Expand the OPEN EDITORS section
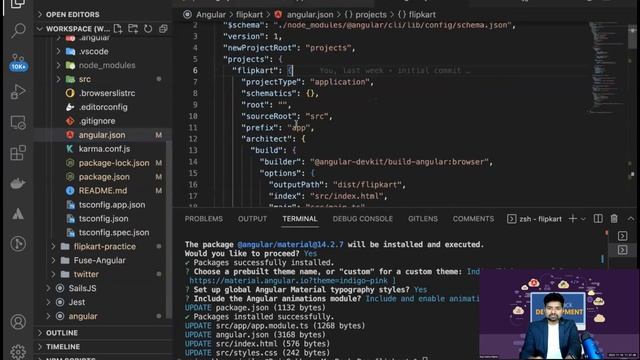The image size is (640, 360). 102,14
